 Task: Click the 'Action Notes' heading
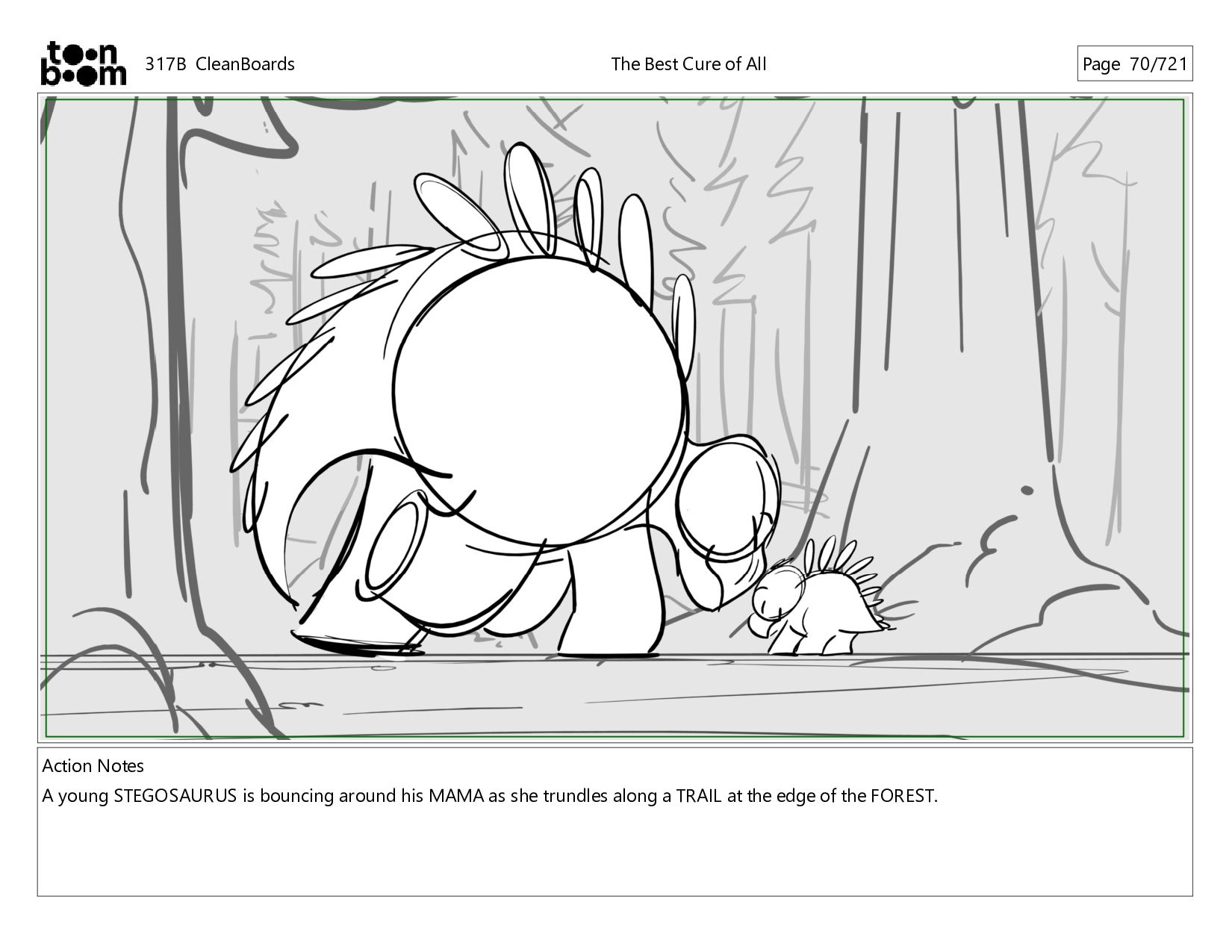click(x=93, y=766)
